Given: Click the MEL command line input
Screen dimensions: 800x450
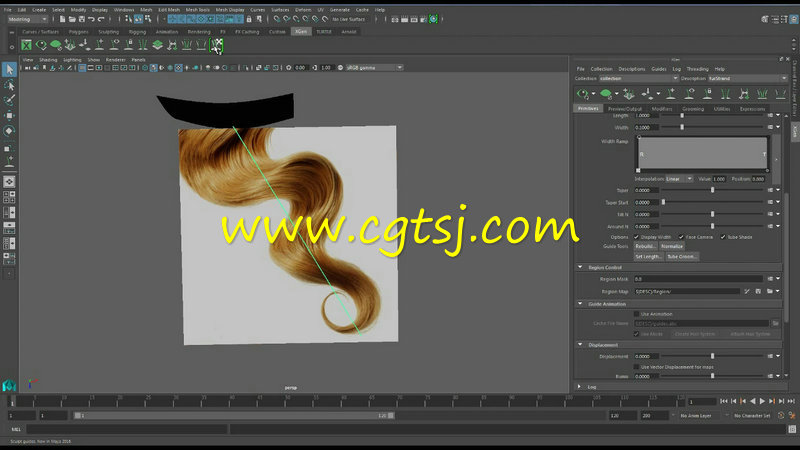Looking at the screenshot, I should pyautogui.click(x=126, y=429).
